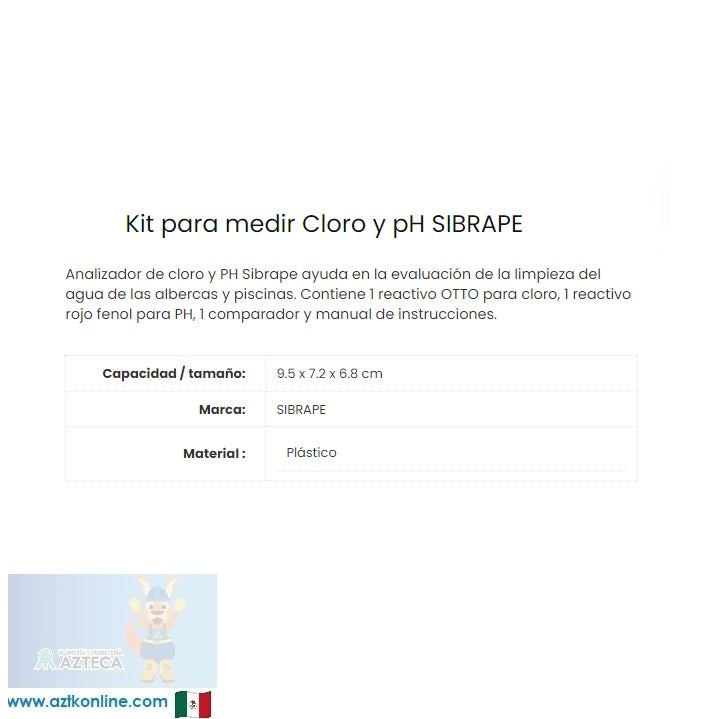The height and width of the screenshot is (719, 720).
Task: Open the www.aztkonline.com link
Action: click(x=87, y=702)
